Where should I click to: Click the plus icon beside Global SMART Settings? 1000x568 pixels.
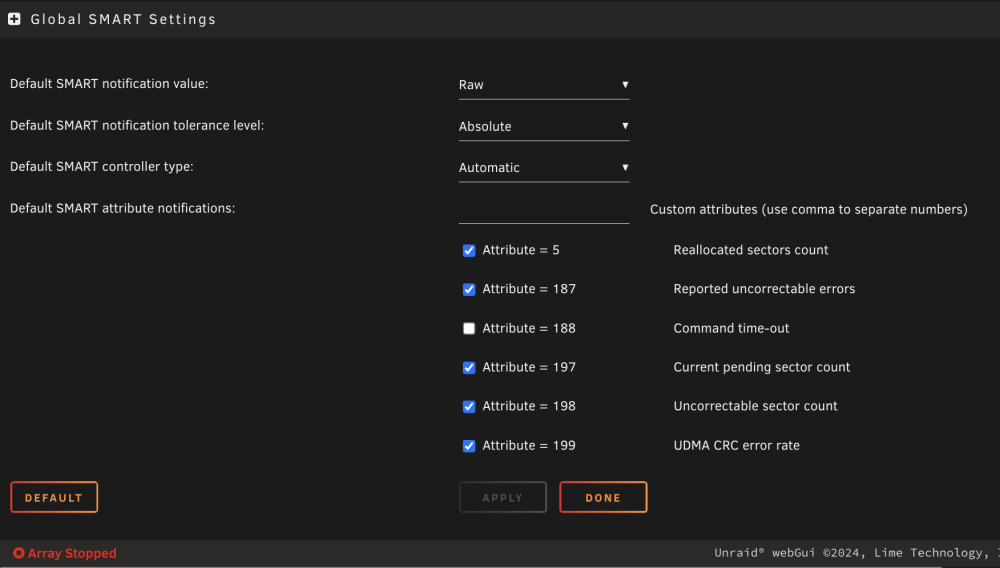click(x=14, y=19)
